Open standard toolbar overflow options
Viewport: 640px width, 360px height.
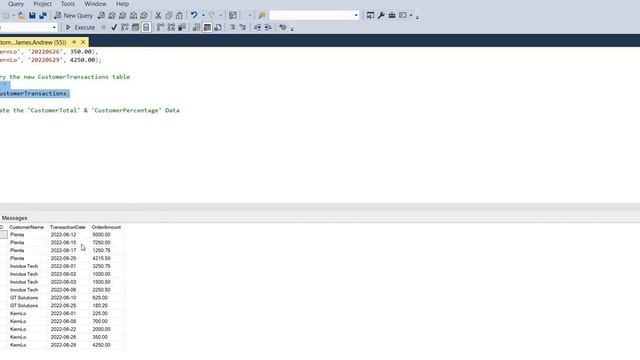pos(417,16)
